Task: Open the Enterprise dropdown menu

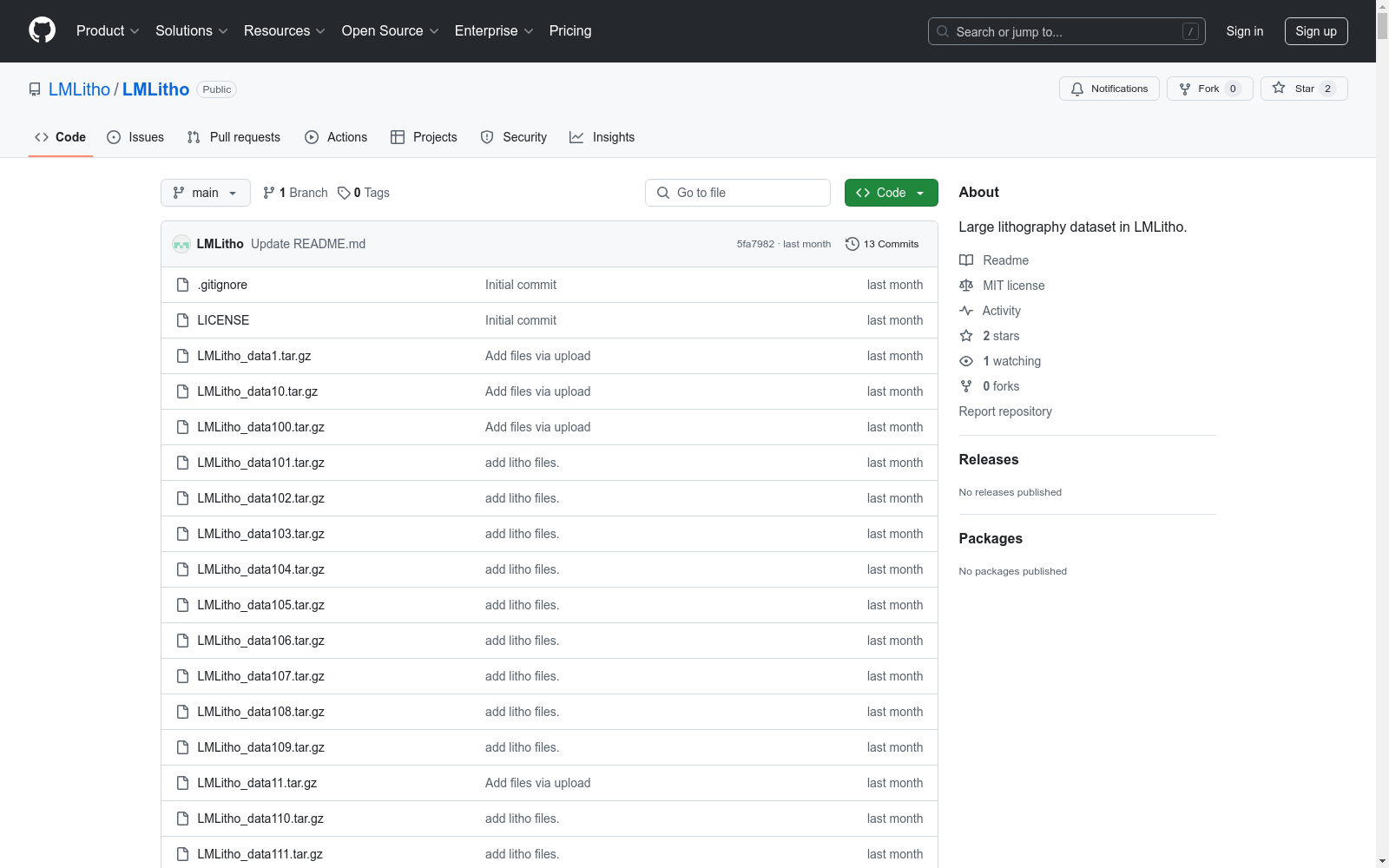Action: (494, 31)
